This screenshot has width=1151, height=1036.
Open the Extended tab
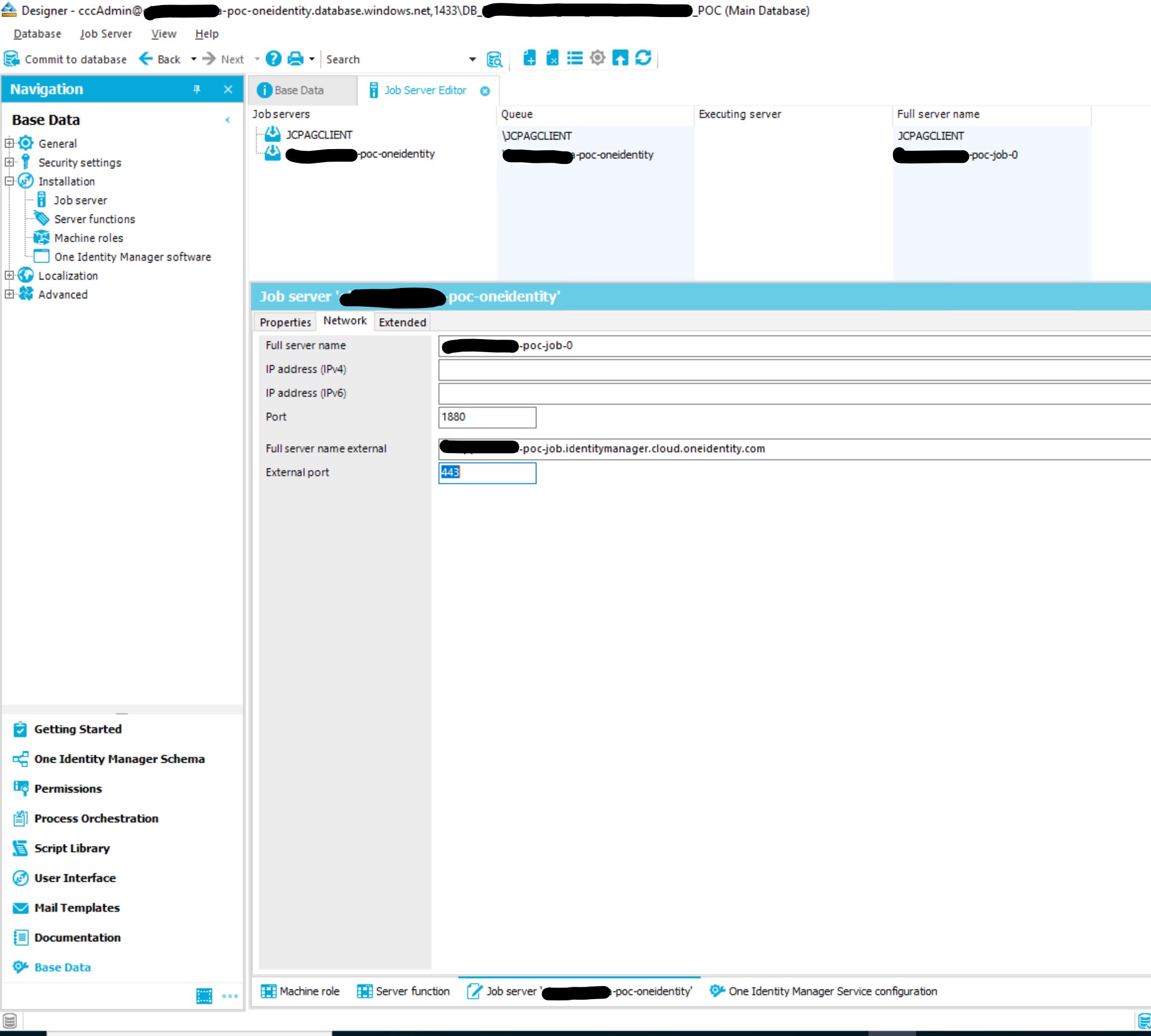tap(403, 322)
